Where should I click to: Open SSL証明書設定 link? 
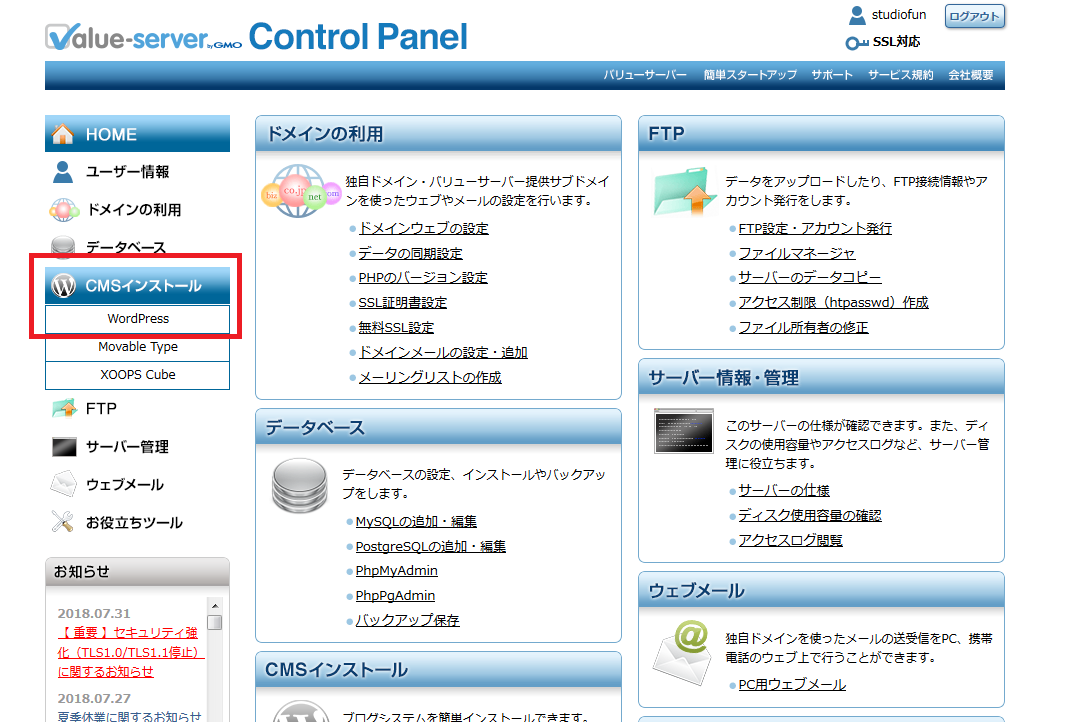(x=402, y=303)
